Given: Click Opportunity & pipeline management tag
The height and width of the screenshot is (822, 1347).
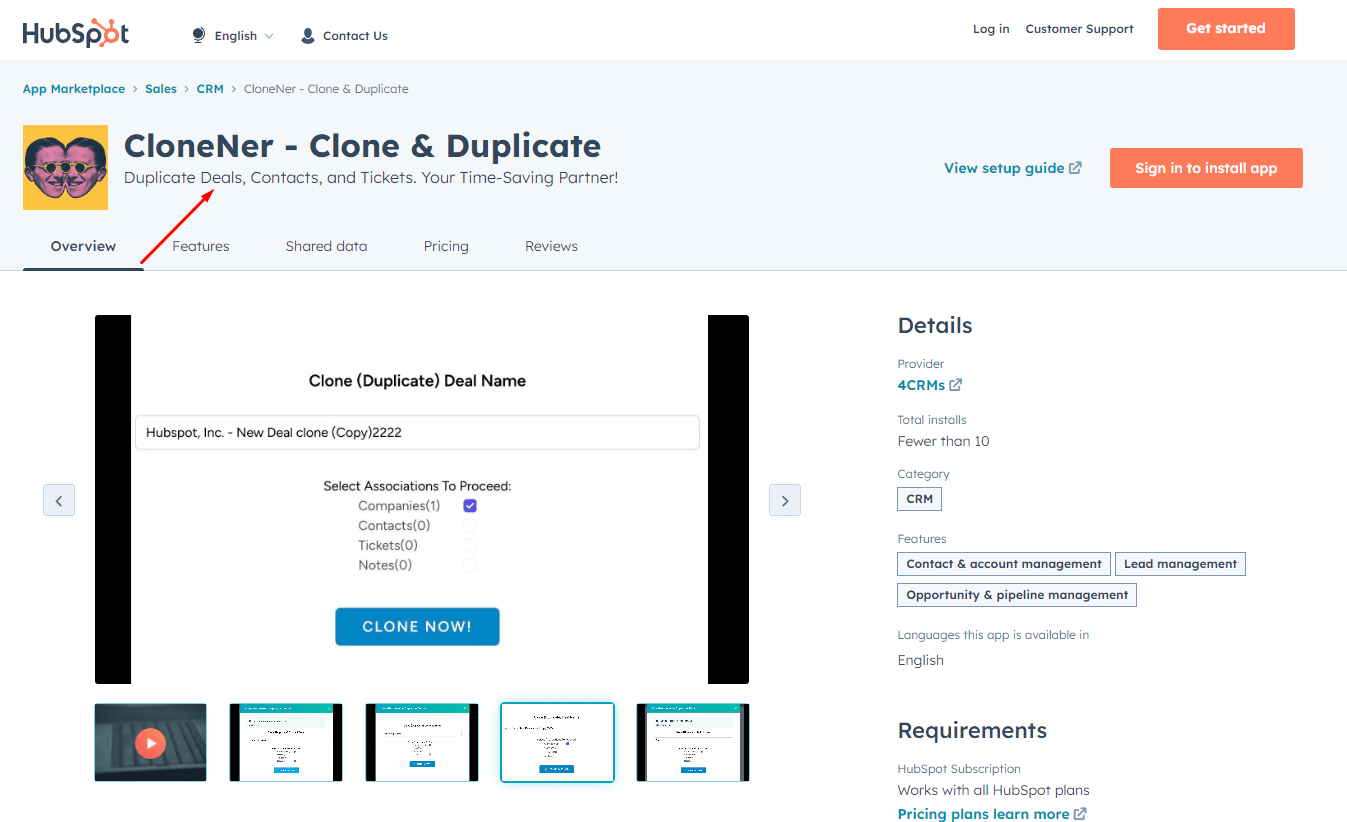Looking at the screenshot, I should coord(1017,595).
